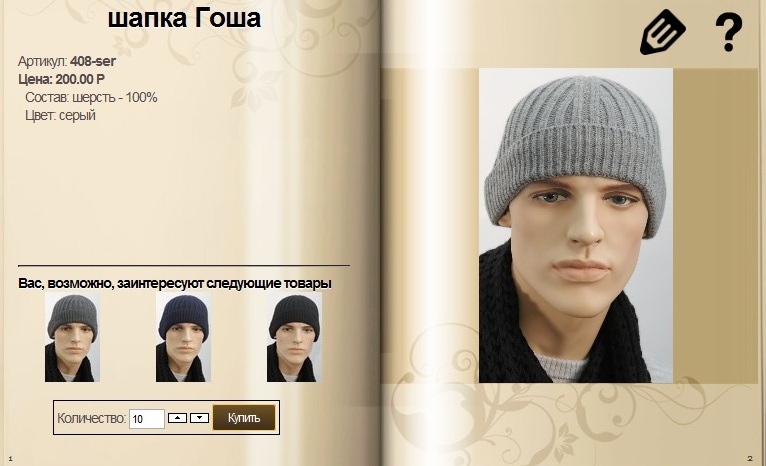Decrease quantity with down arrow
This screenshot has width=766, height=466.
199,418
